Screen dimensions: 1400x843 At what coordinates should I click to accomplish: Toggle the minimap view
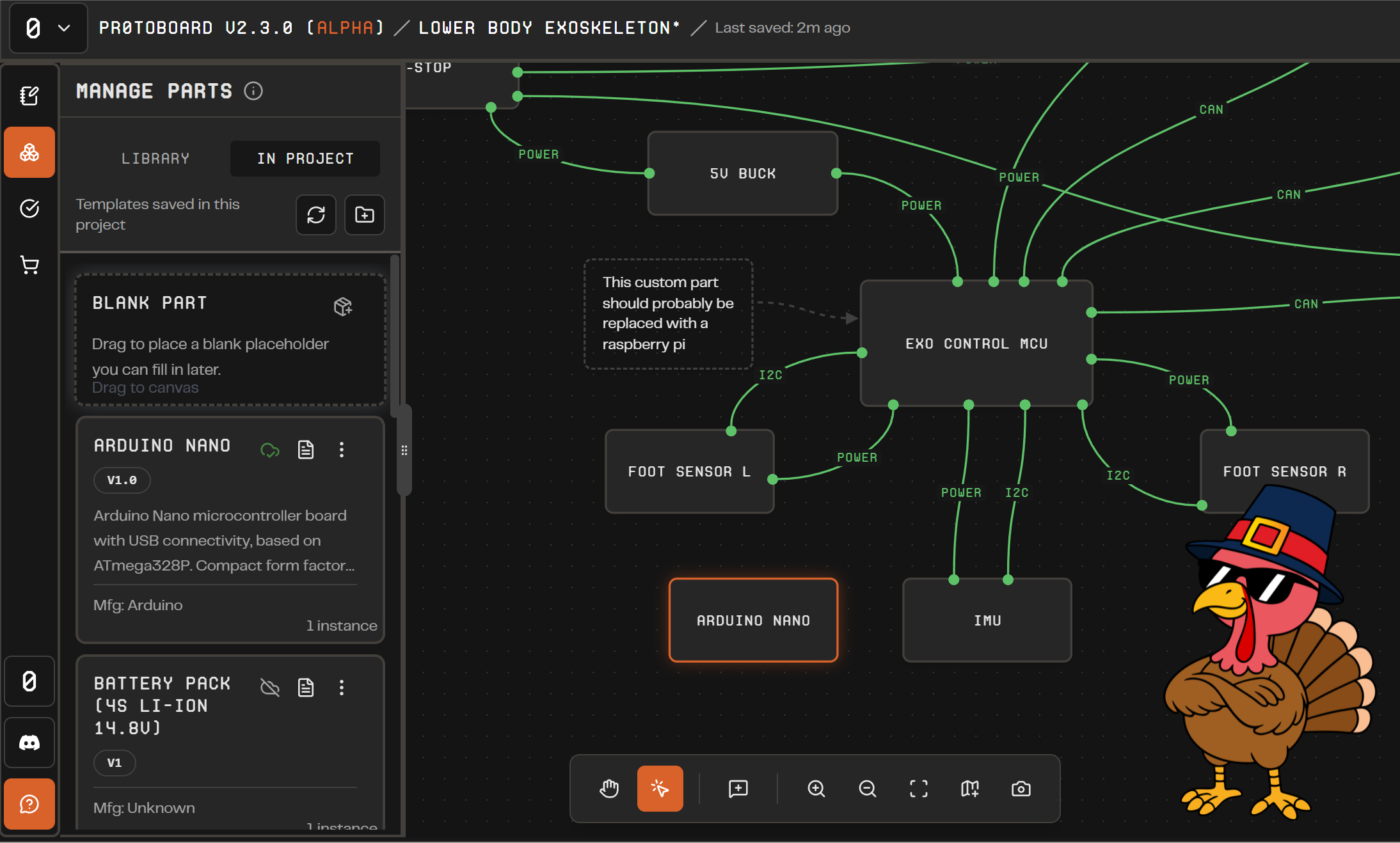tap(969, 789)
